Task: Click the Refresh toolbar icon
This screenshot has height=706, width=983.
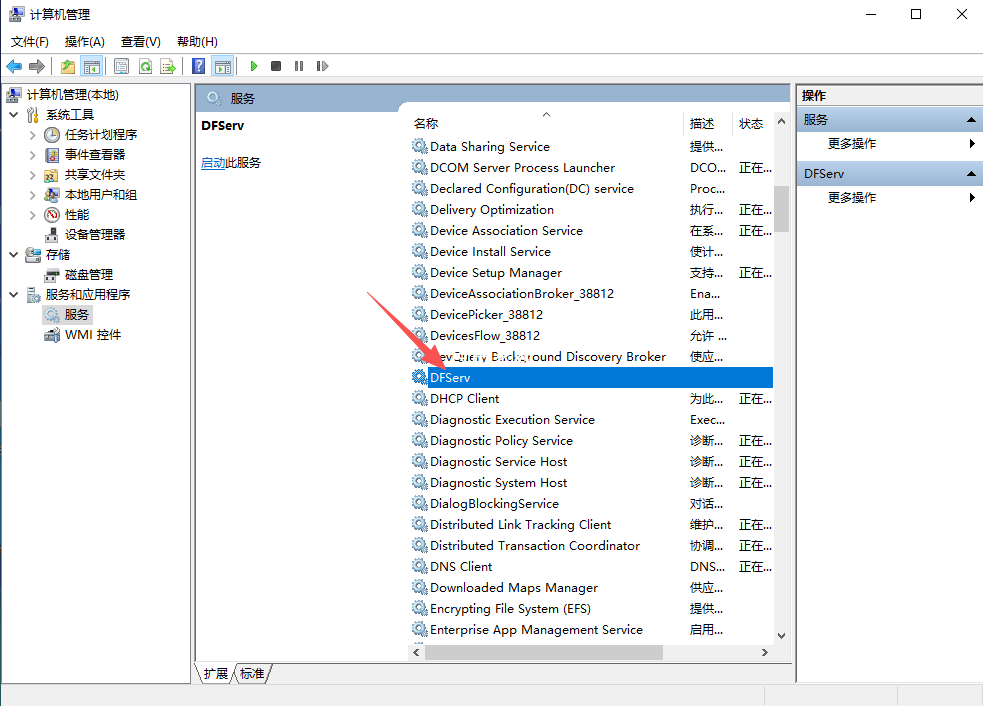Action: coord(145,66)
